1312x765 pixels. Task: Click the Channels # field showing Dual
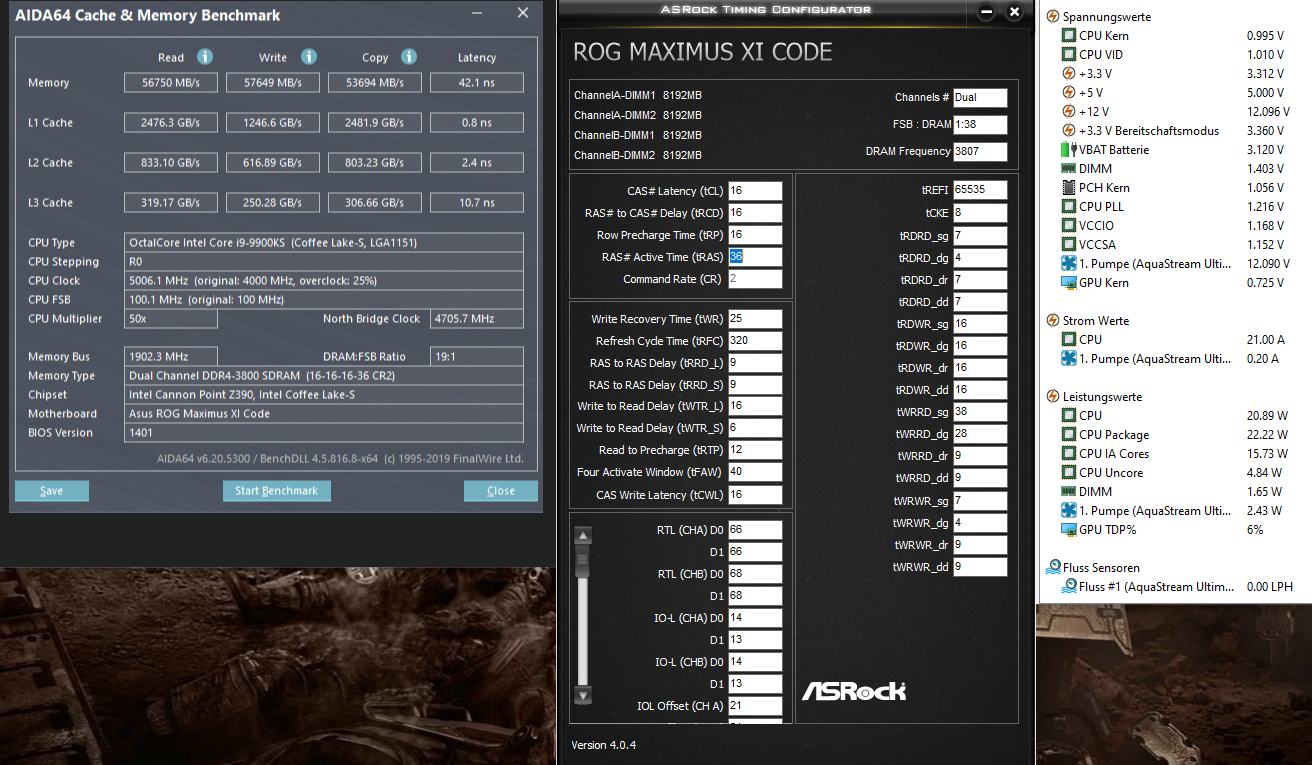(x=980, y=98)
